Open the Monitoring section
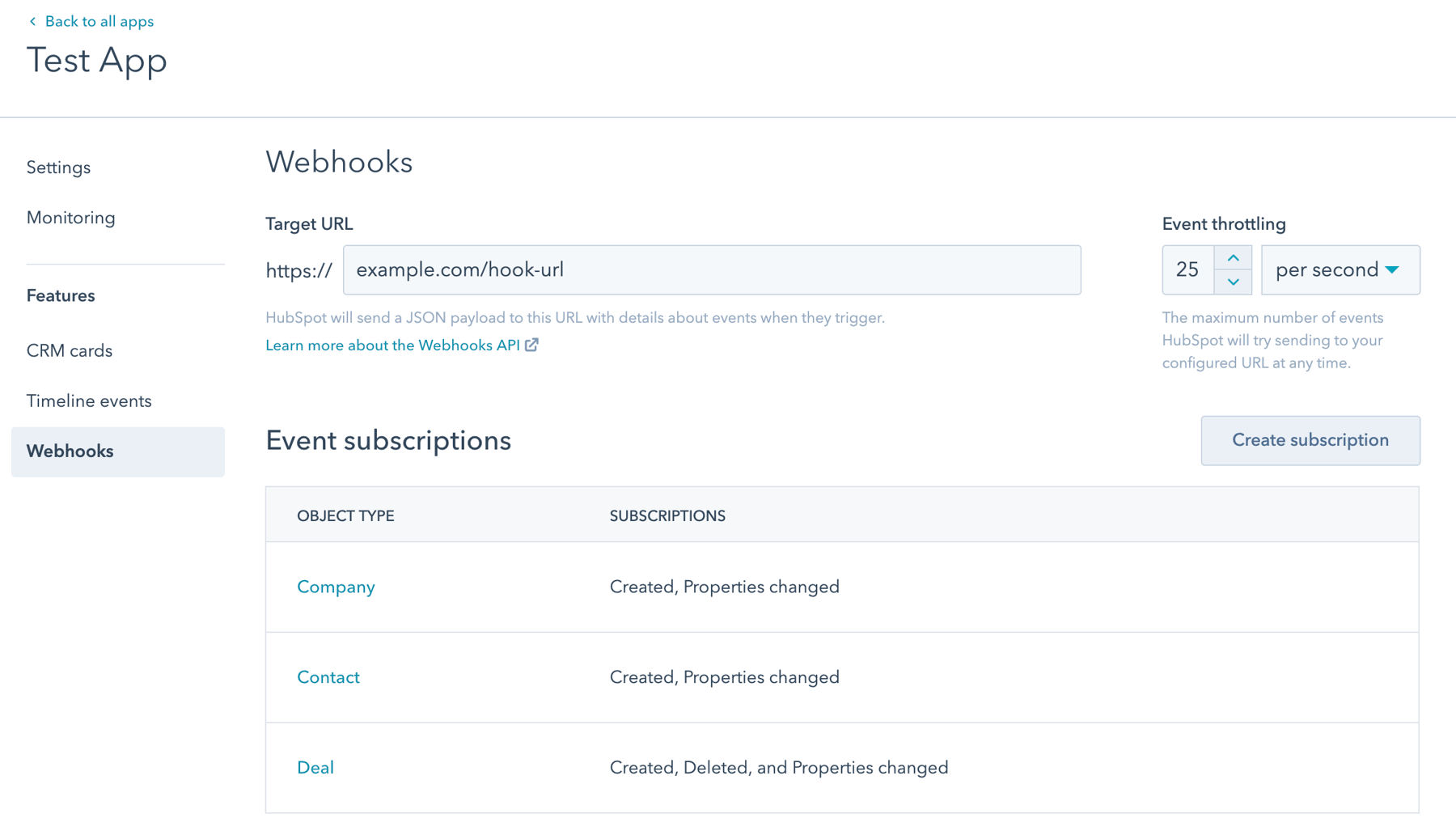1456x835 pixels. click(71, 218)
